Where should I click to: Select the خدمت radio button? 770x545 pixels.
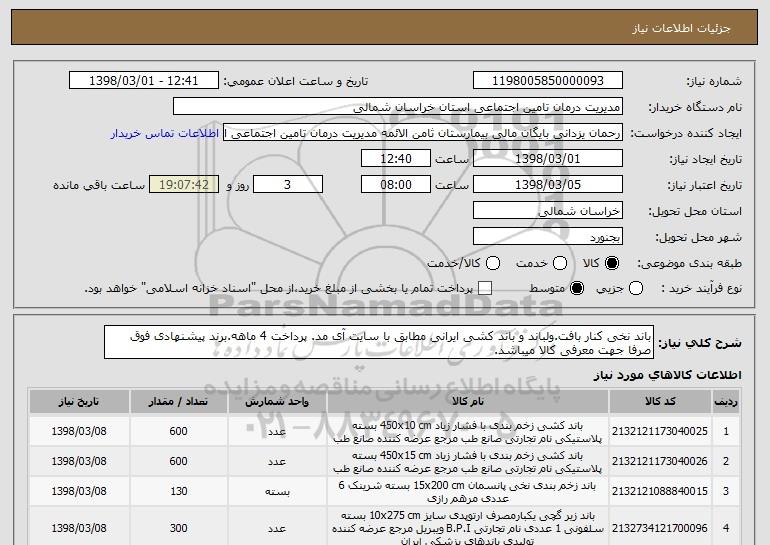tap(560, 263)
